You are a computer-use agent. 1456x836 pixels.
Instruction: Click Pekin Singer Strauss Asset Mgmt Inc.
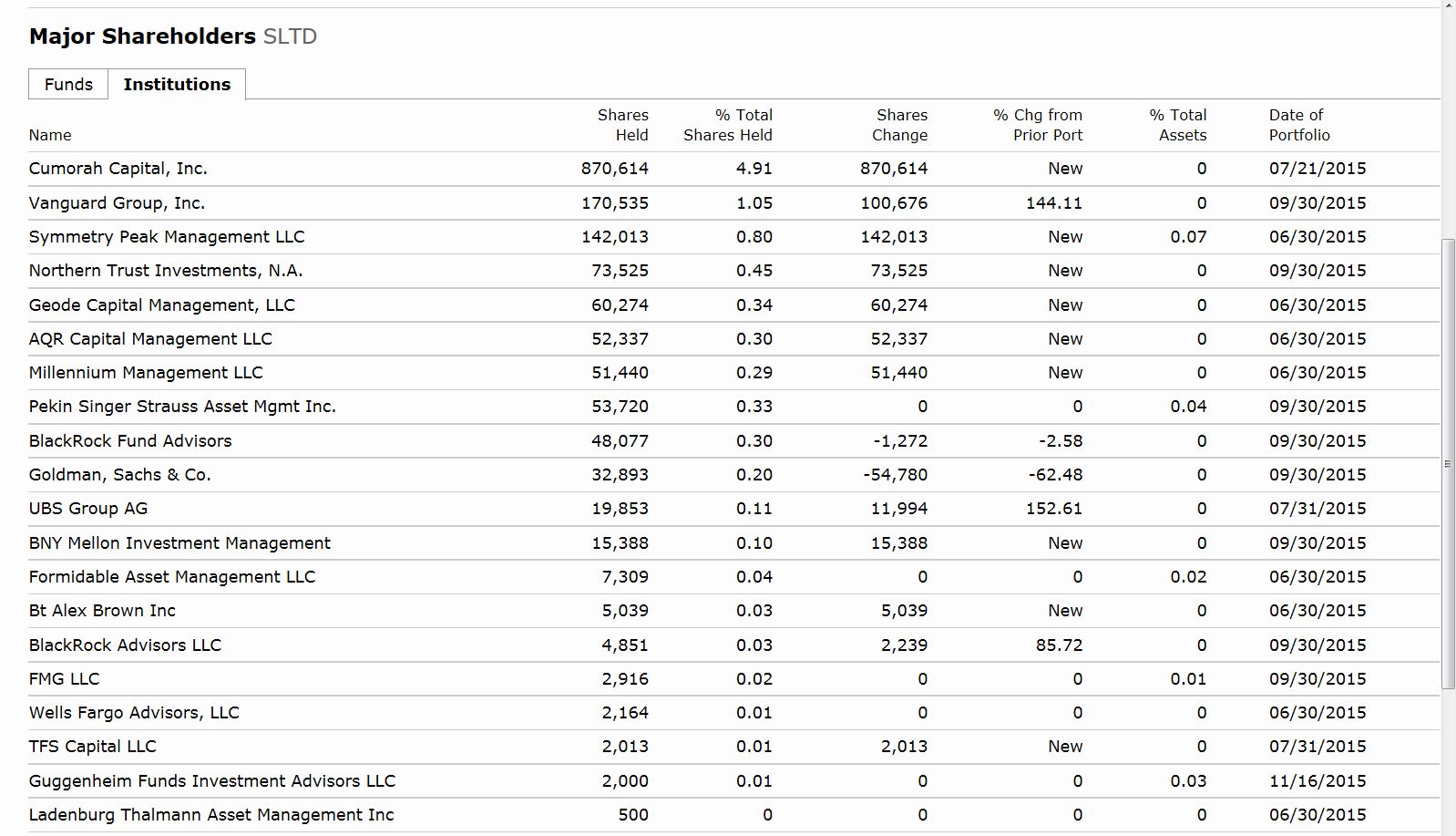point(182,407)
